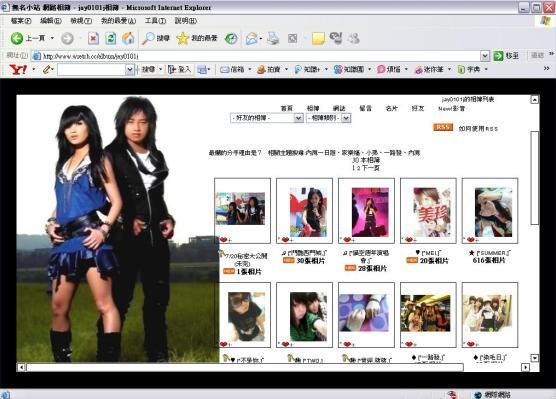Open 拍賣 auctions on Yahoo toolbar
Screen dimensions: 556x399
[x=269, y=70]
